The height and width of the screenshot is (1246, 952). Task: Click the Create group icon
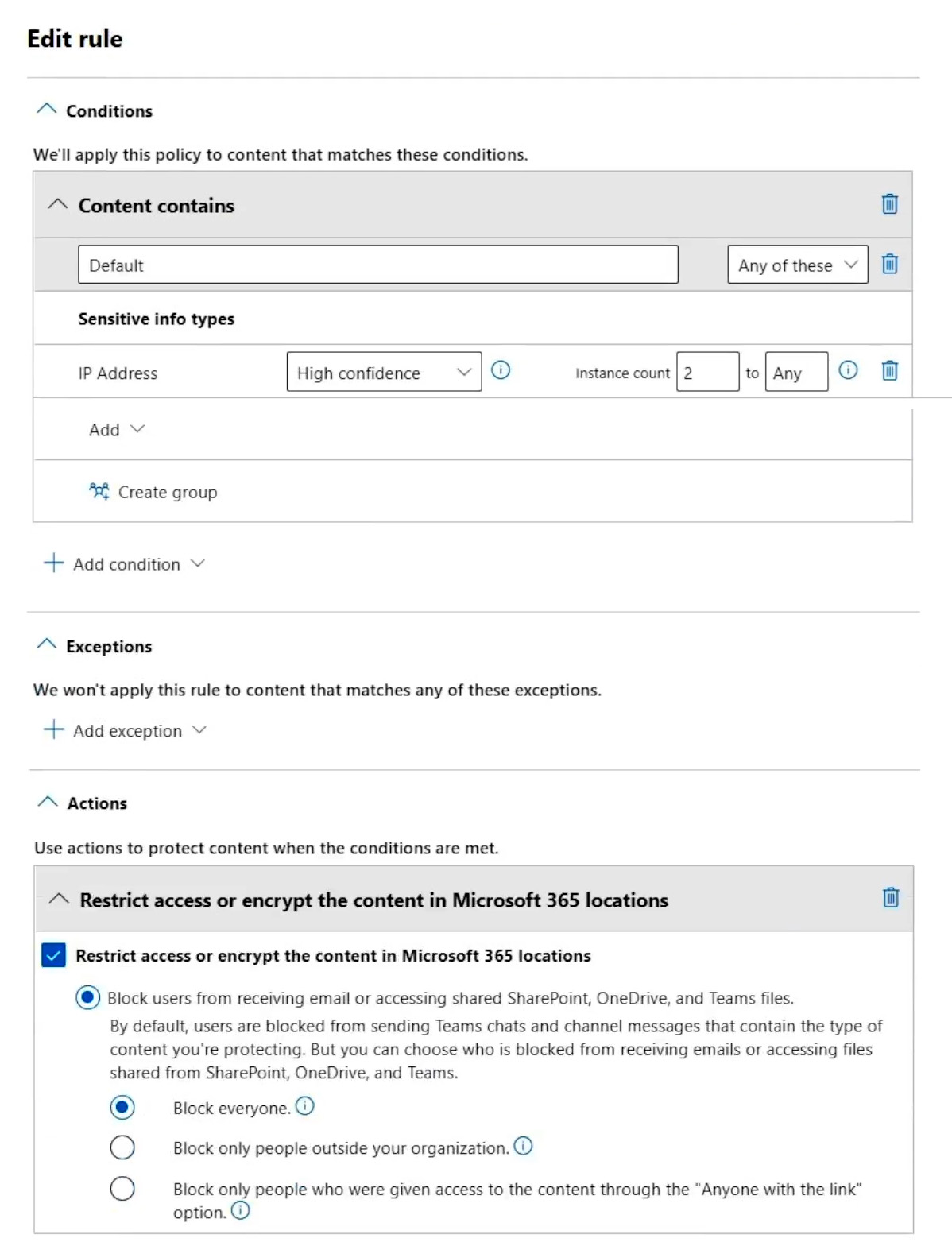(99, 491)
